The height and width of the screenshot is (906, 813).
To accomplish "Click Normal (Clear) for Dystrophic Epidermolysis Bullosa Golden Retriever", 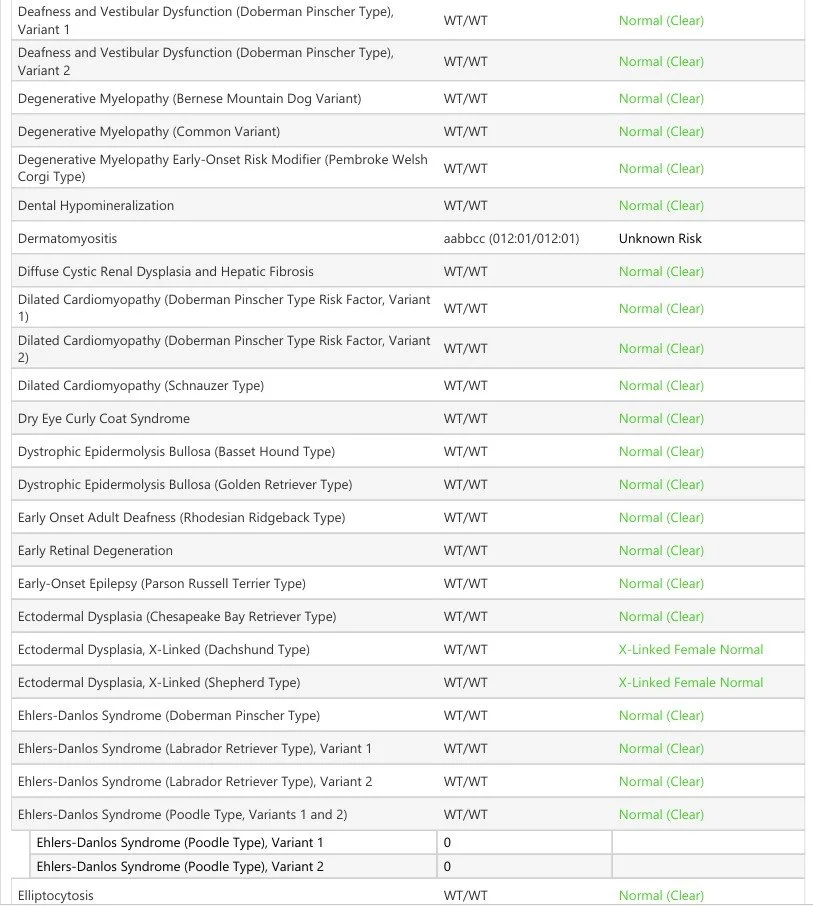I will coord(661,485).
